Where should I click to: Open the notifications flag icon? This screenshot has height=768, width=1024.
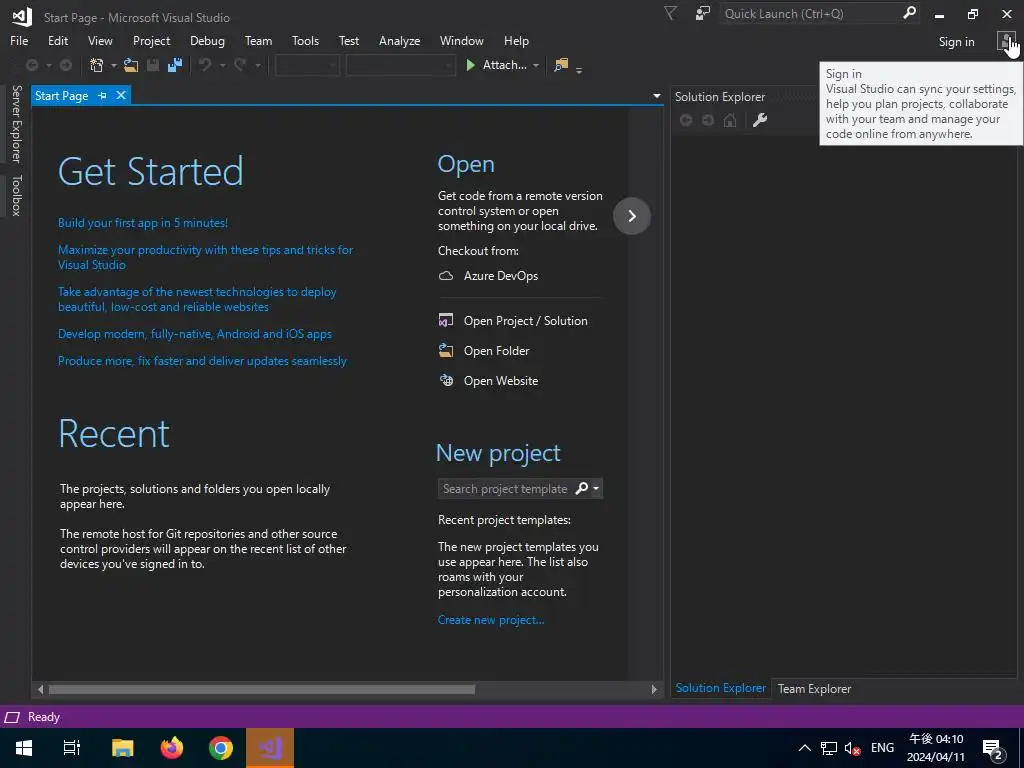(671, 13)
